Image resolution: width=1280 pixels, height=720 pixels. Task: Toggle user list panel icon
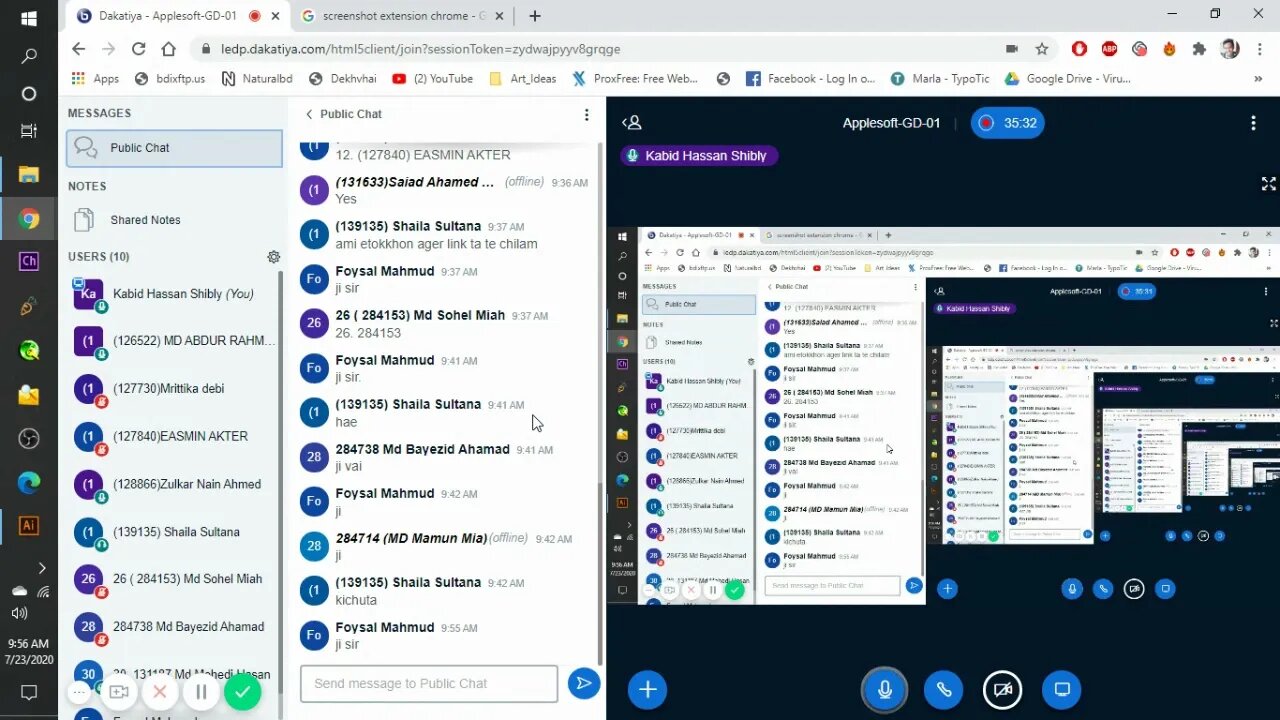631,123
